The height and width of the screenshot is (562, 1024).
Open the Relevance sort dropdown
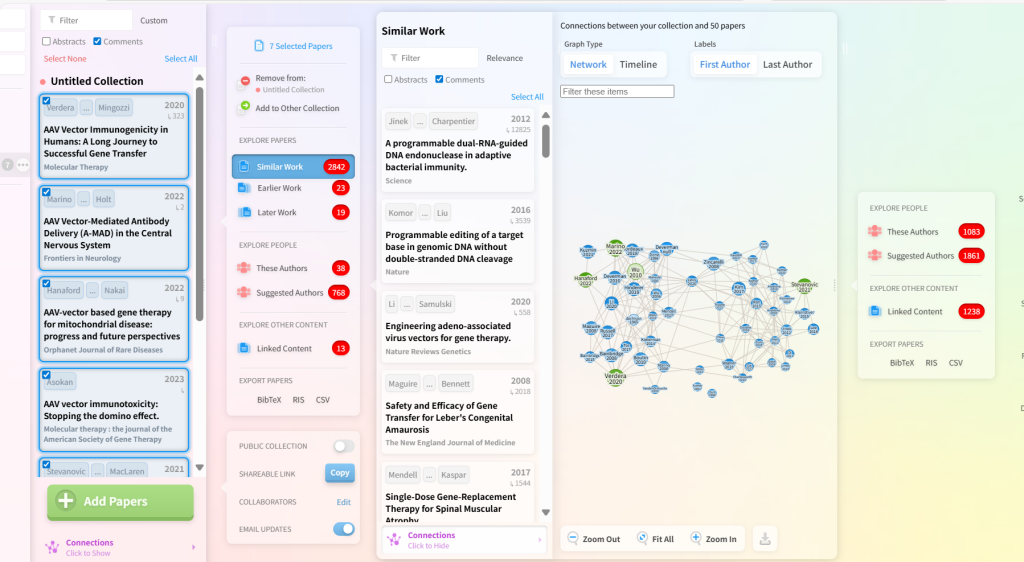[504, 58]
